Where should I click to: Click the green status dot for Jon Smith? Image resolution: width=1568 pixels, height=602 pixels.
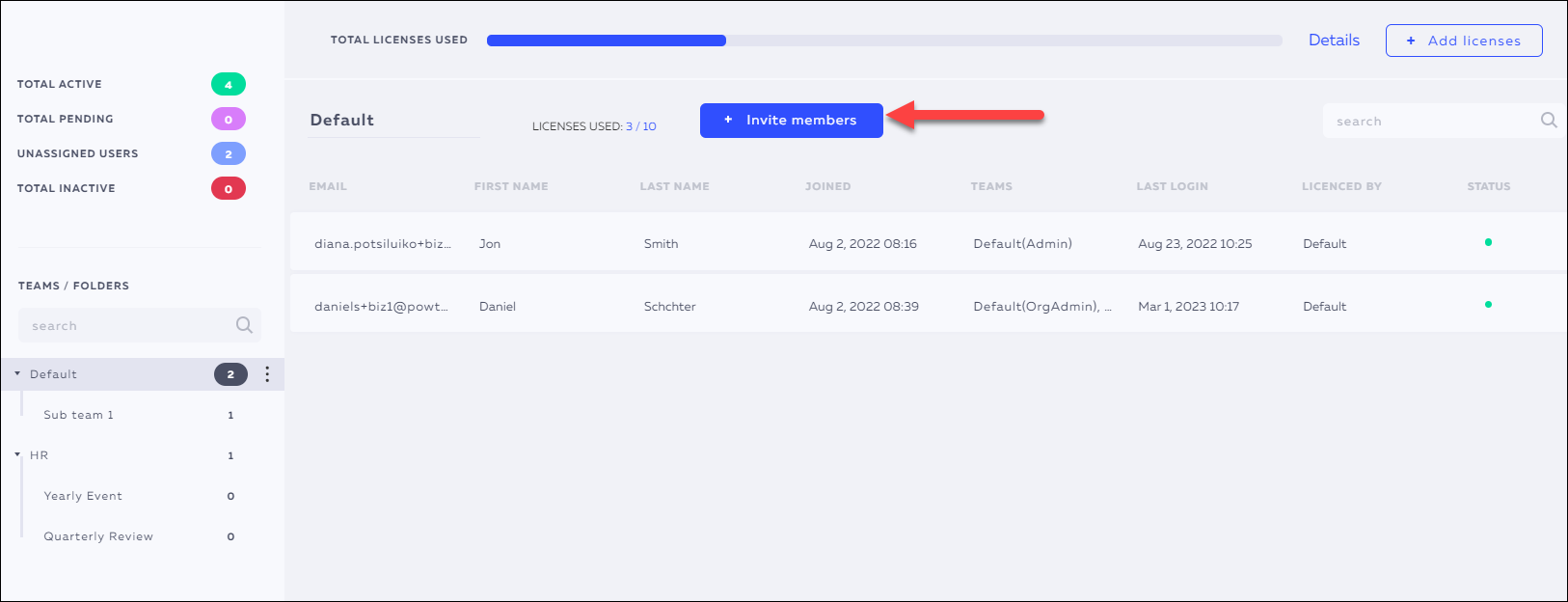(x=1489, y=242)
